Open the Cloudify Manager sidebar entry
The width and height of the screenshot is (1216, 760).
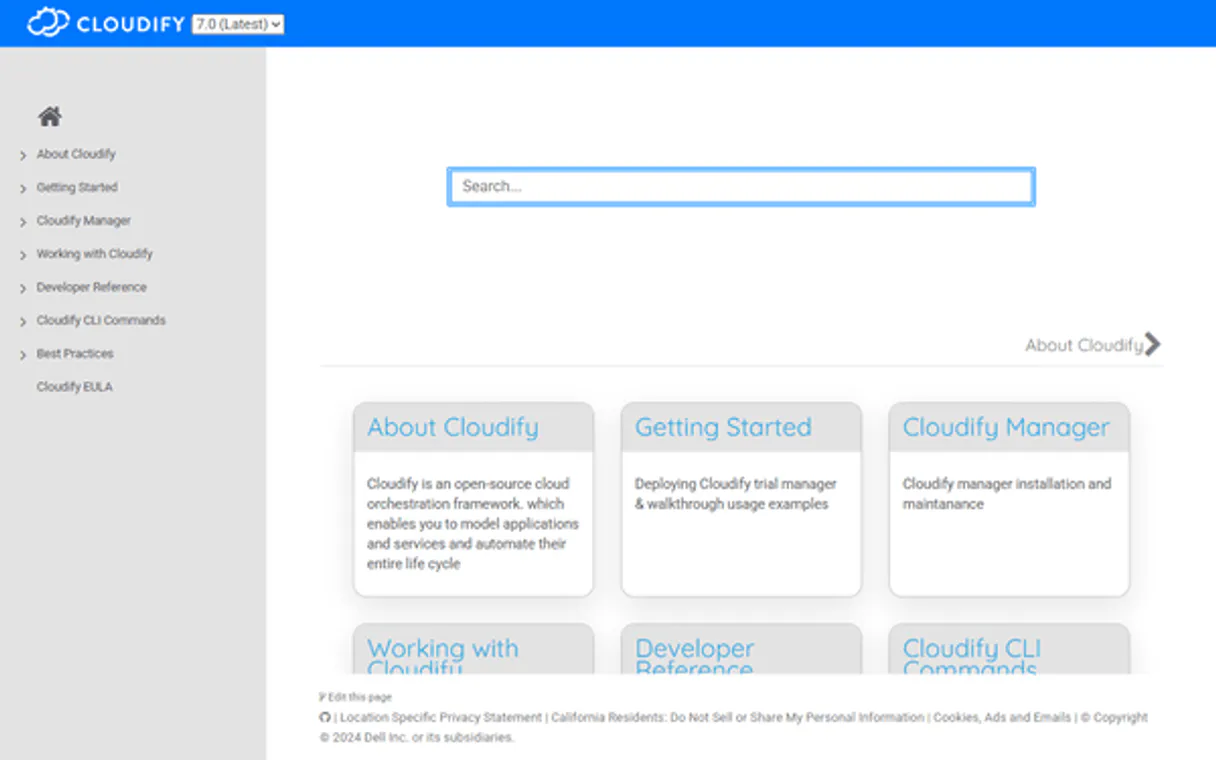click(83, 220)
